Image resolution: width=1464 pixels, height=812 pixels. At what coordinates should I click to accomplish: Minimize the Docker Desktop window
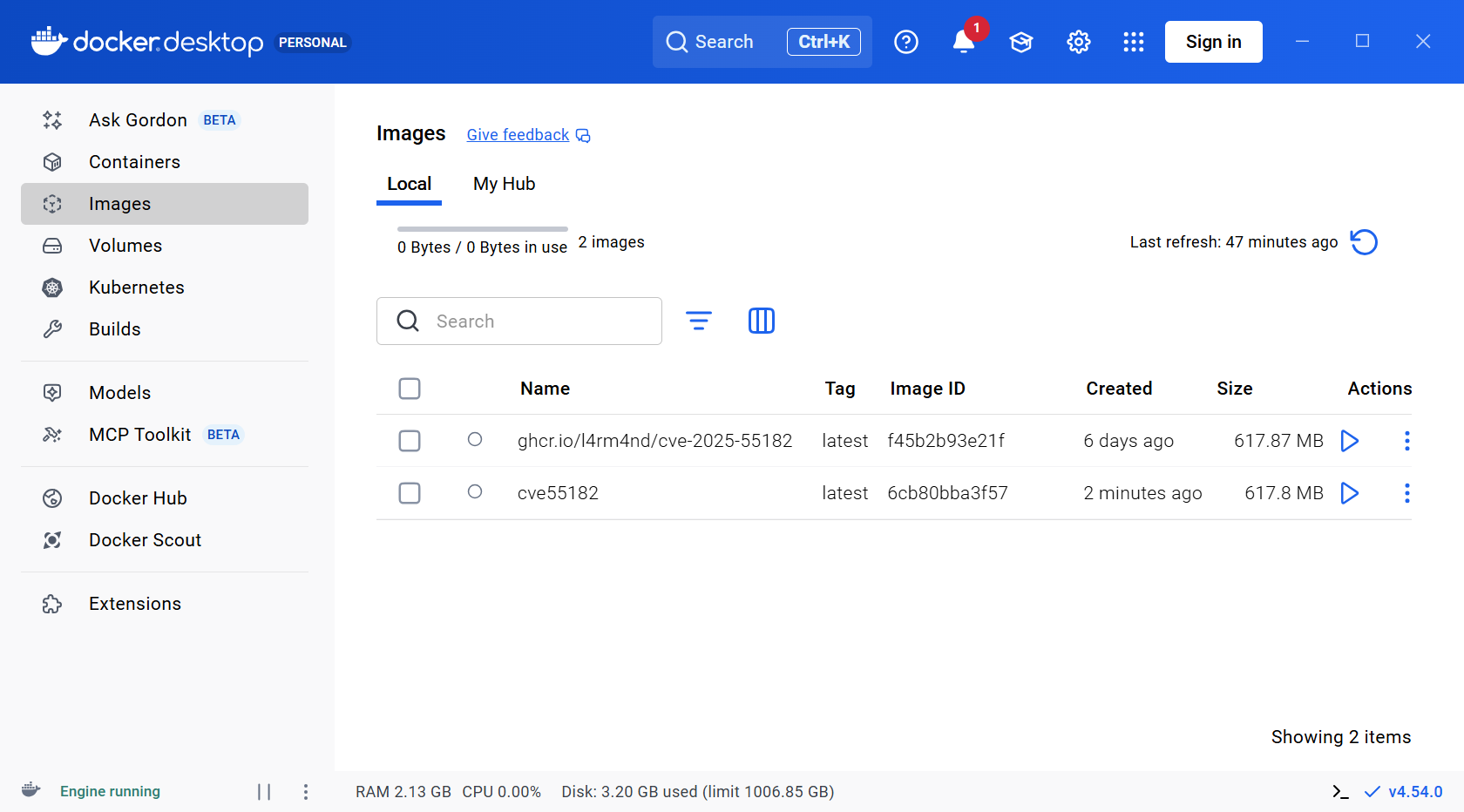[1302, 41]
